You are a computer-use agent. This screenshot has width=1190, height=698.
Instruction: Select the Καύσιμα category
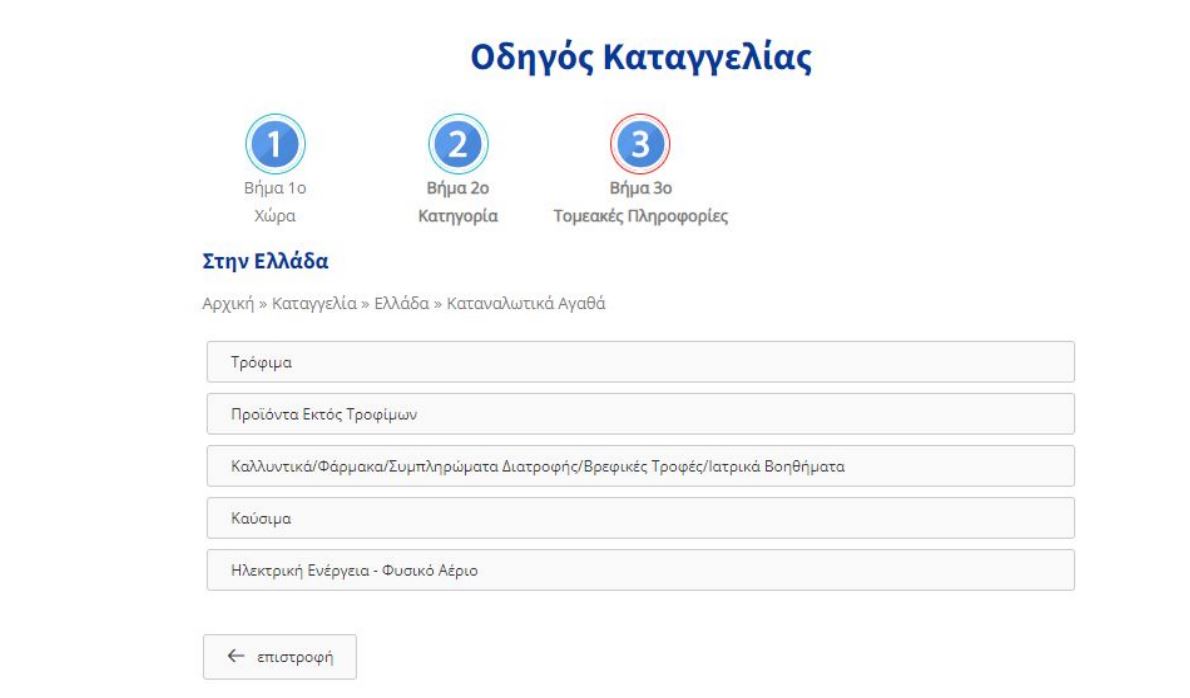640,518
